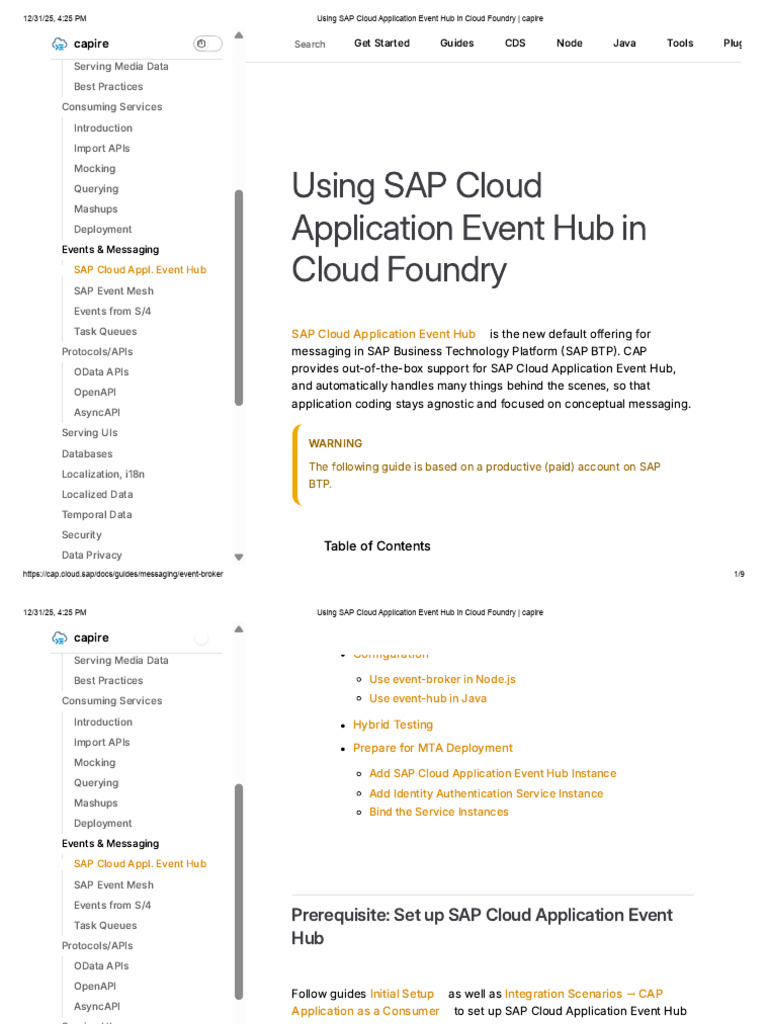This screenshot has height=1024, width=768.
Task: Open the Localized Data sidebar entry
Action: point(97,494)
